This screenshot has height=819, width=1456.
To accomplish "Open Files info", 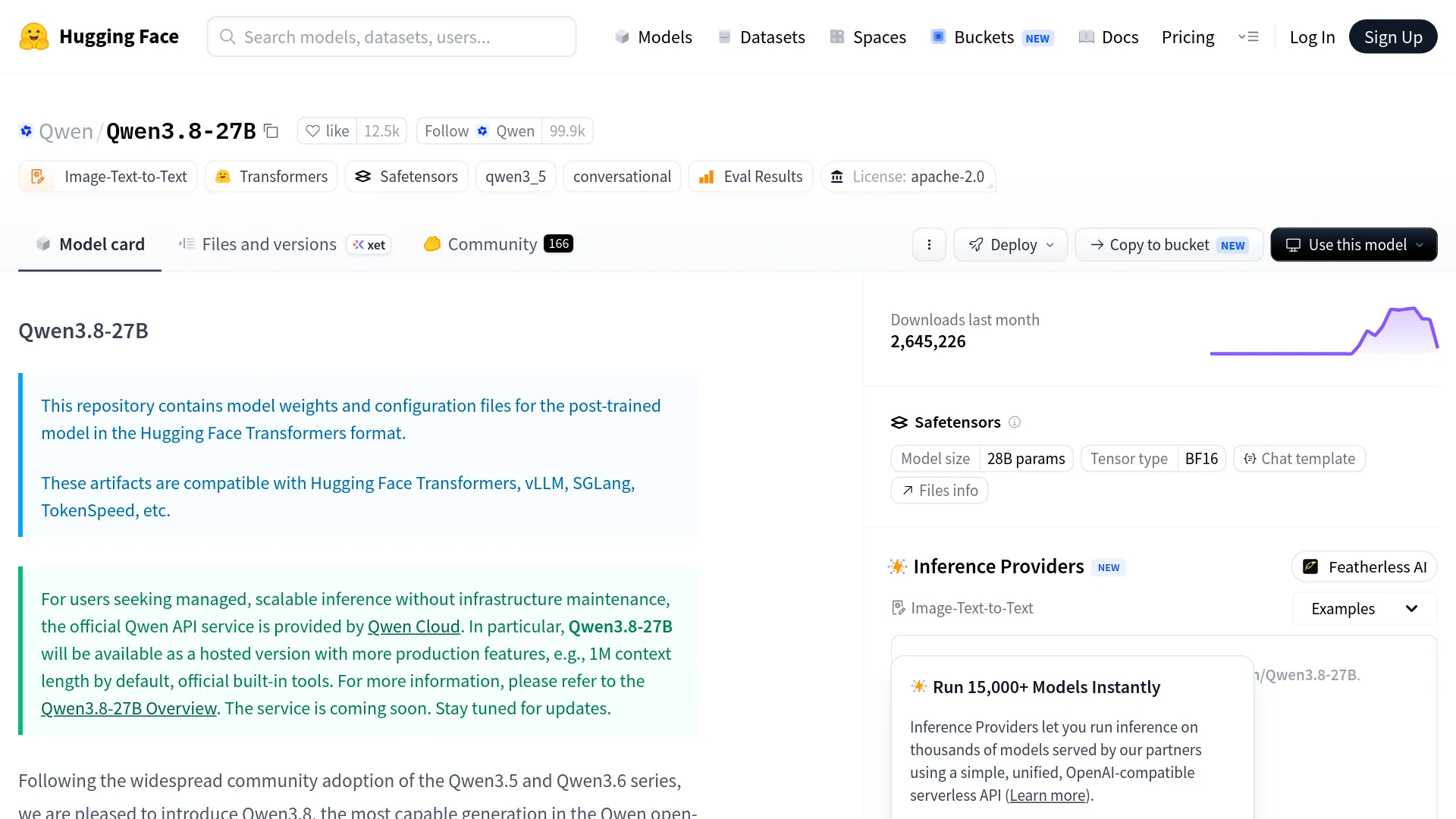I will [940, 491].
